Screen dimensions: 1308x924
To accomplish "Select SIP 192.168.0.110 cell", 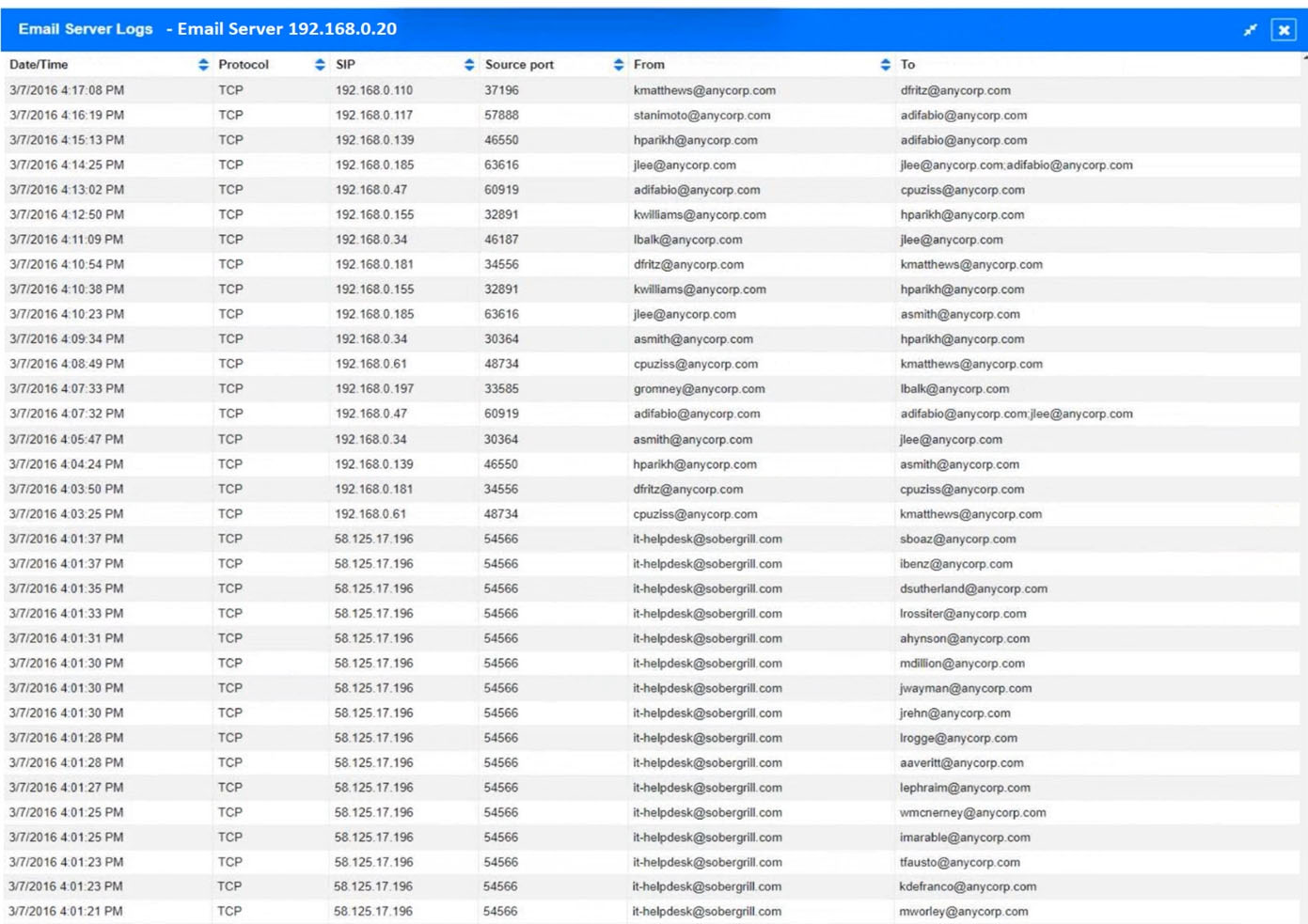I will coord(373,90).
